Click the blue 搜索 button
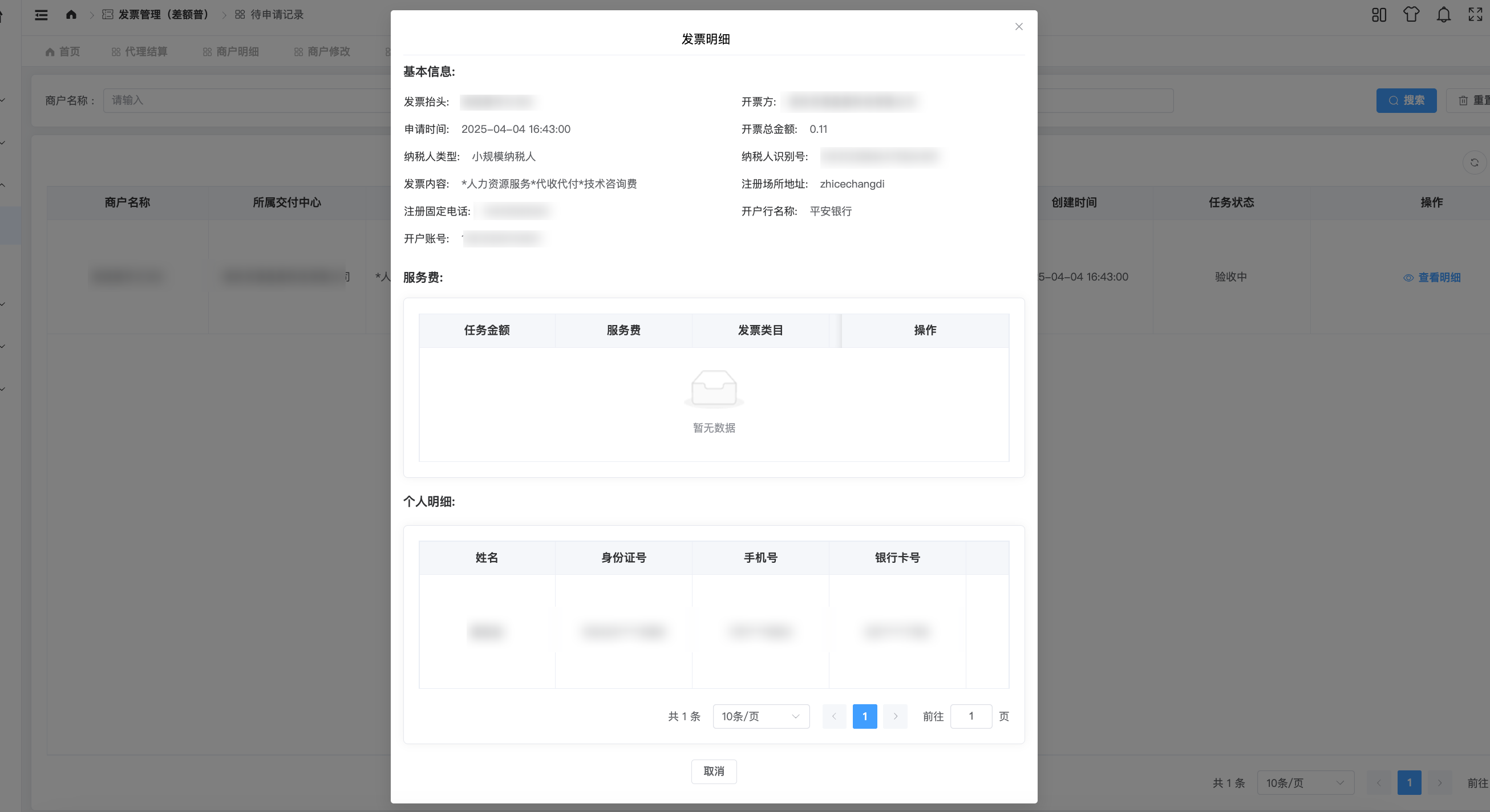 [1406, 100]
